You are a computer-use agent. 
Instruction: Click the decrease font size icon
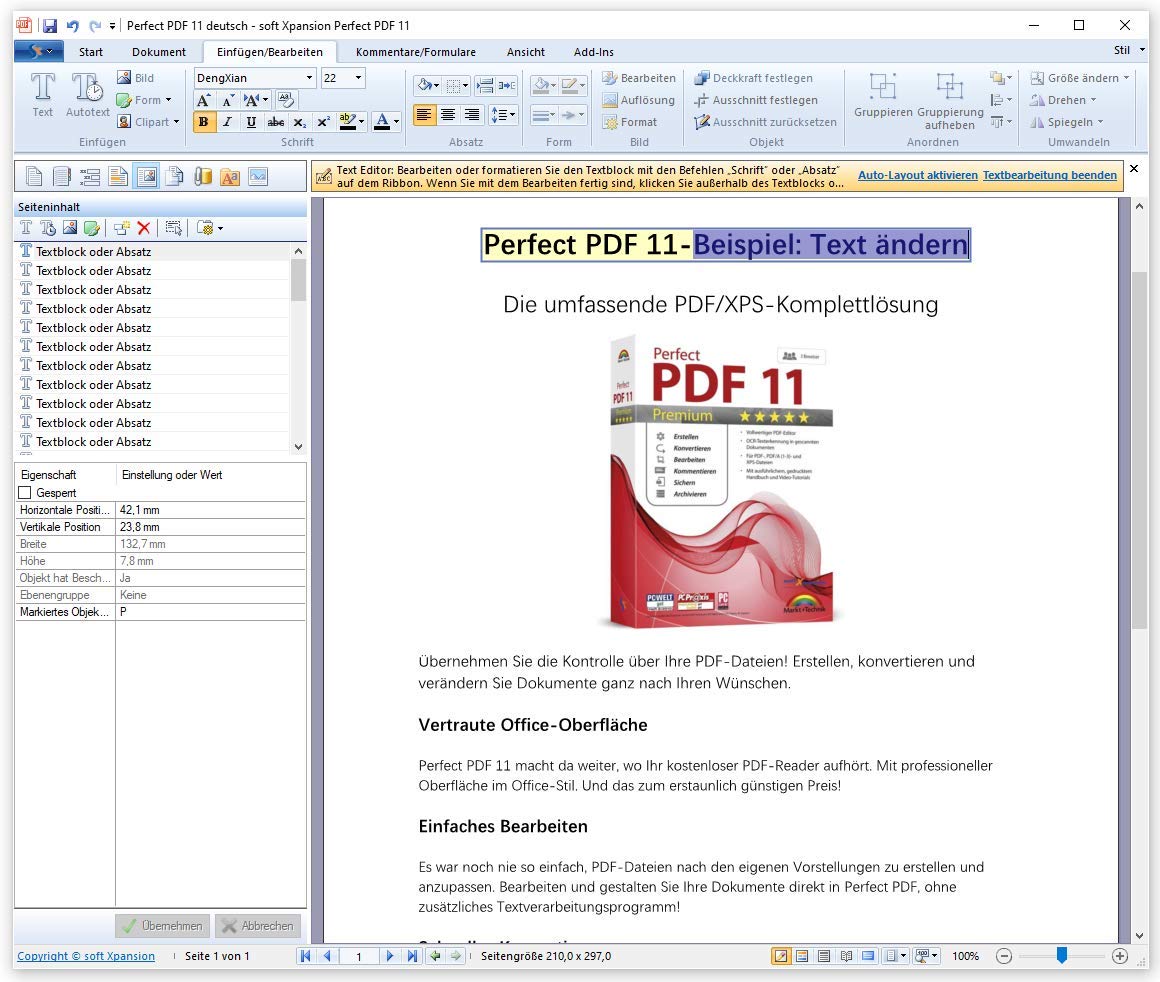click(x=228, y=100)
